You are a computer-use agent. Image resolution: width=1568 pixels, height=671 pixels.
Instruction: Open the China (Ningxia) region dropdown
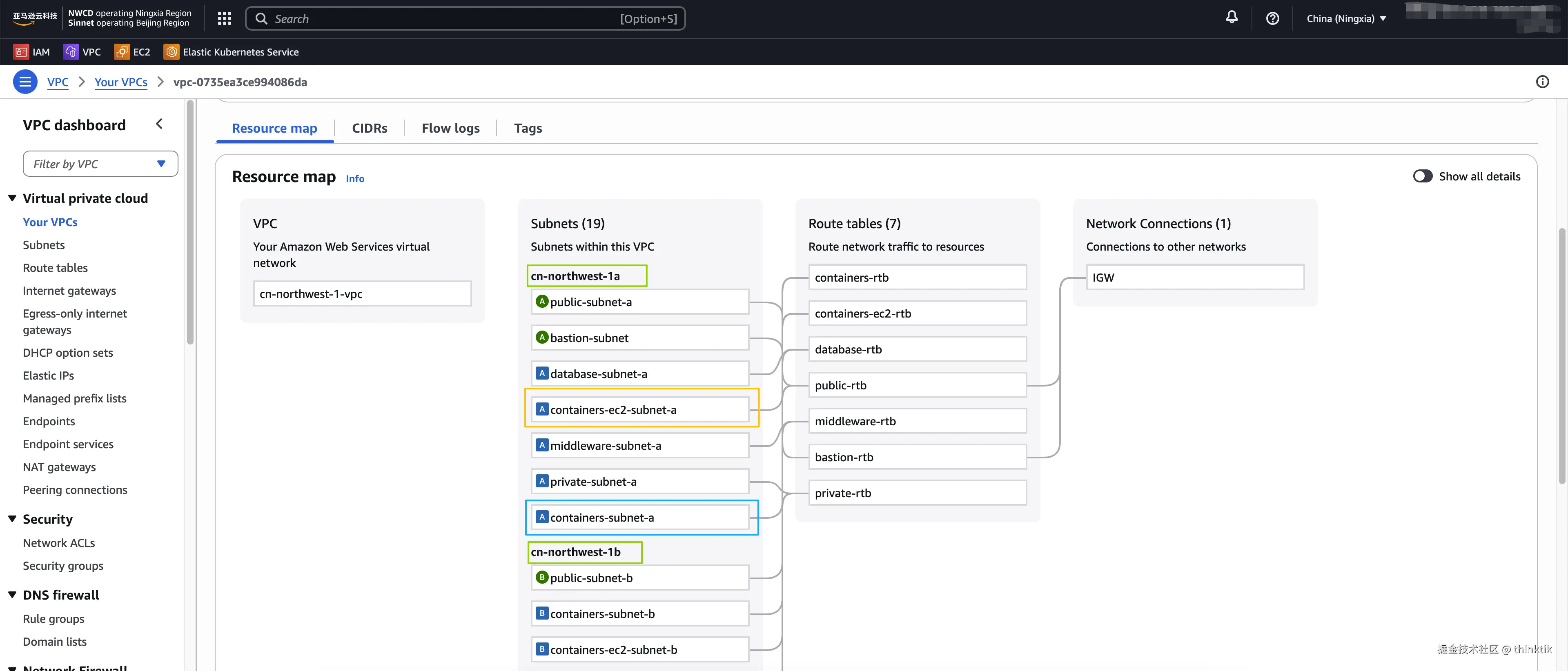1346,18
